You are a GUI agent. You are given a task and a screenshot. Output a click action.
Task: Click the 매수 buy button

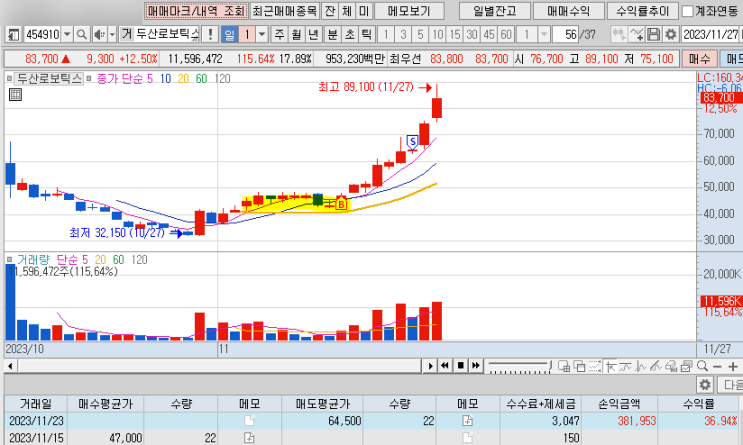pyautogui.click(x=699, y=59)
